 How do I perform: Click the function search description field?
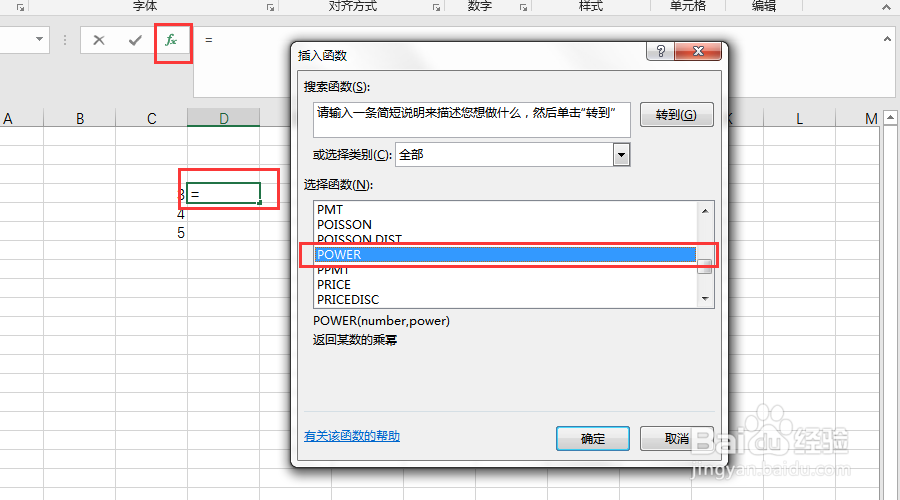(472, 119)
